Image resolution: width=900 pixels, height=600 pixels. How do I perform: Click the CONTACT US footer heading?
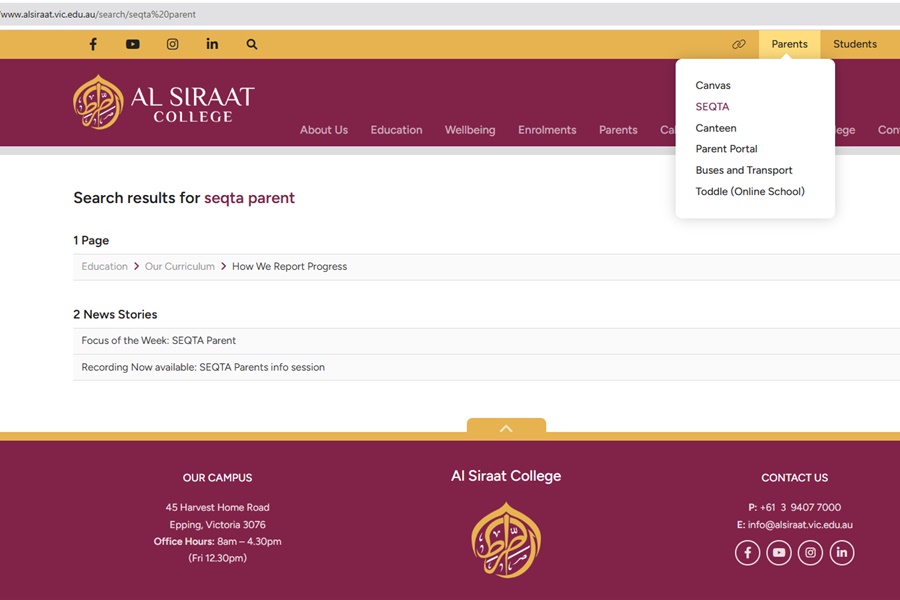coord(794,478)
